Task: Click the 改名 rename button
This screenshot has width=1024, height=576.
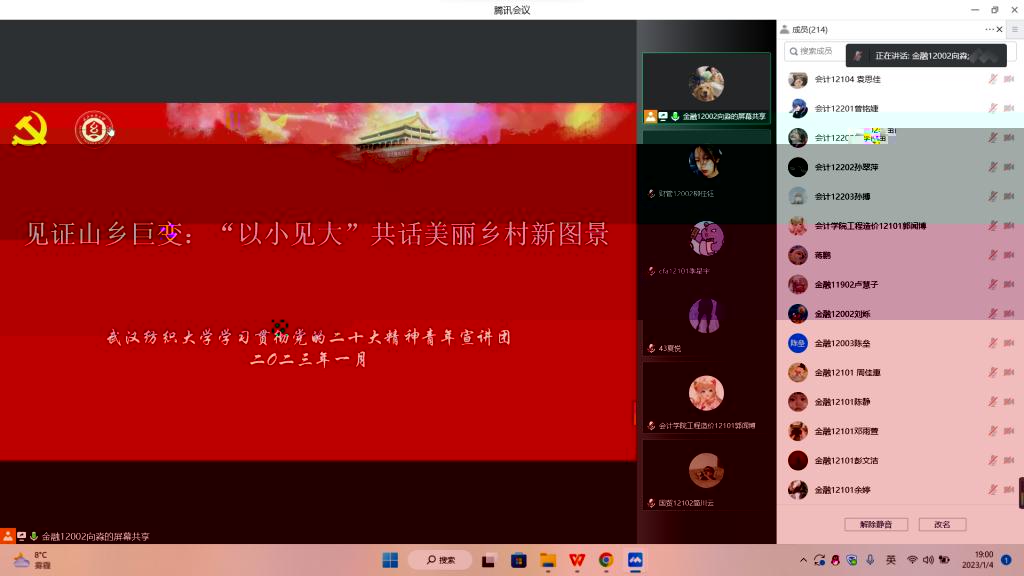Action: pos(942,524)
